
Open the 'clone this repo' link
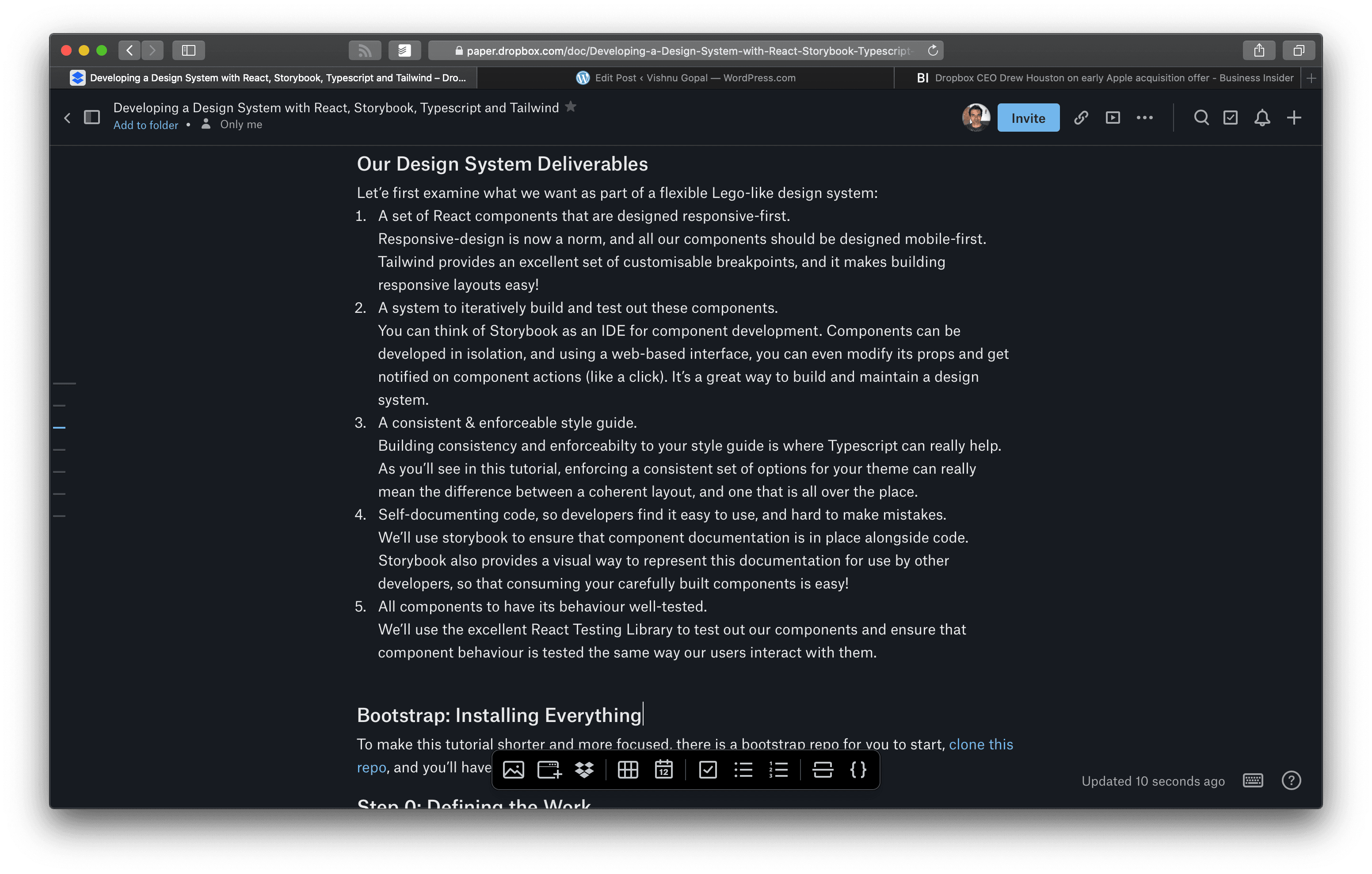click(980, 744)
